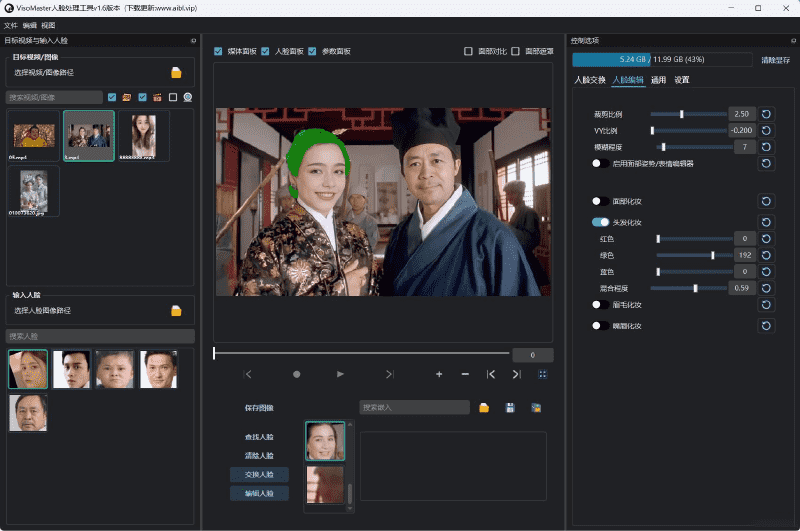Screen dimensions: 800x531
Task: Remove marker with the minus icon
Action: [465, 374]
